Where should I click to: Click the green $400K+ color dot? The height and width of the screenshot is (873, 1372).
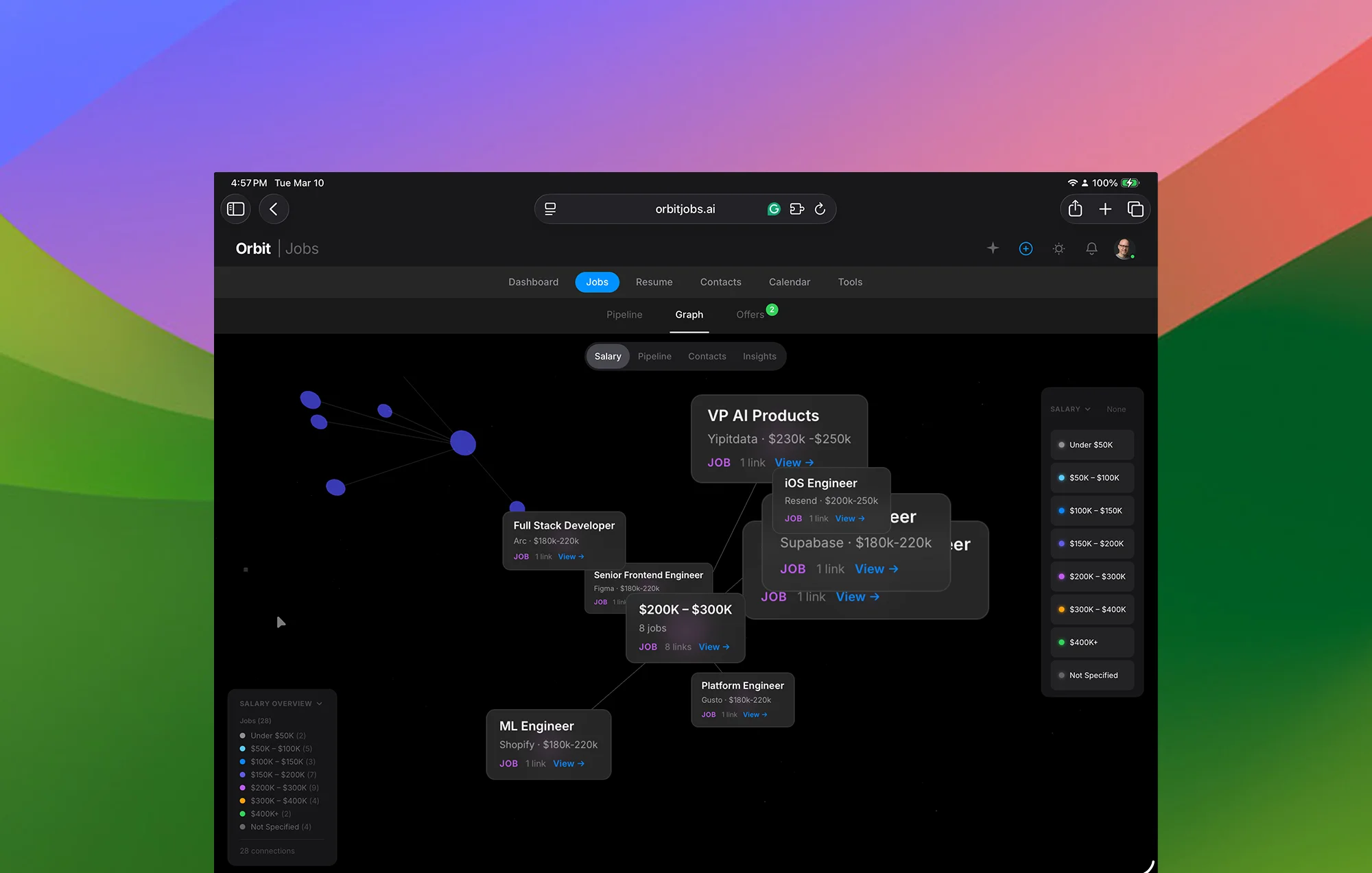(x=1061, y=642)
